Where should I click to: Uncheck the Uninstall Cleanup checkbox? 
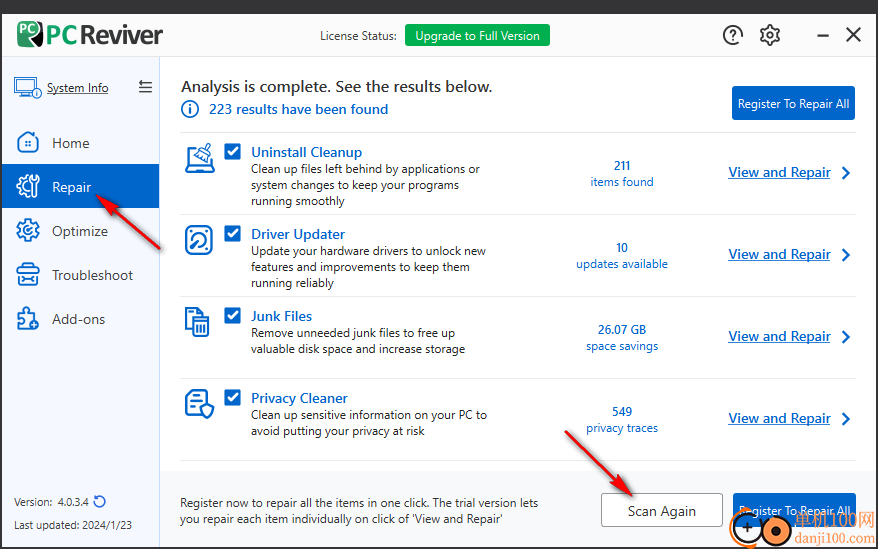click(x=233, y=152)
